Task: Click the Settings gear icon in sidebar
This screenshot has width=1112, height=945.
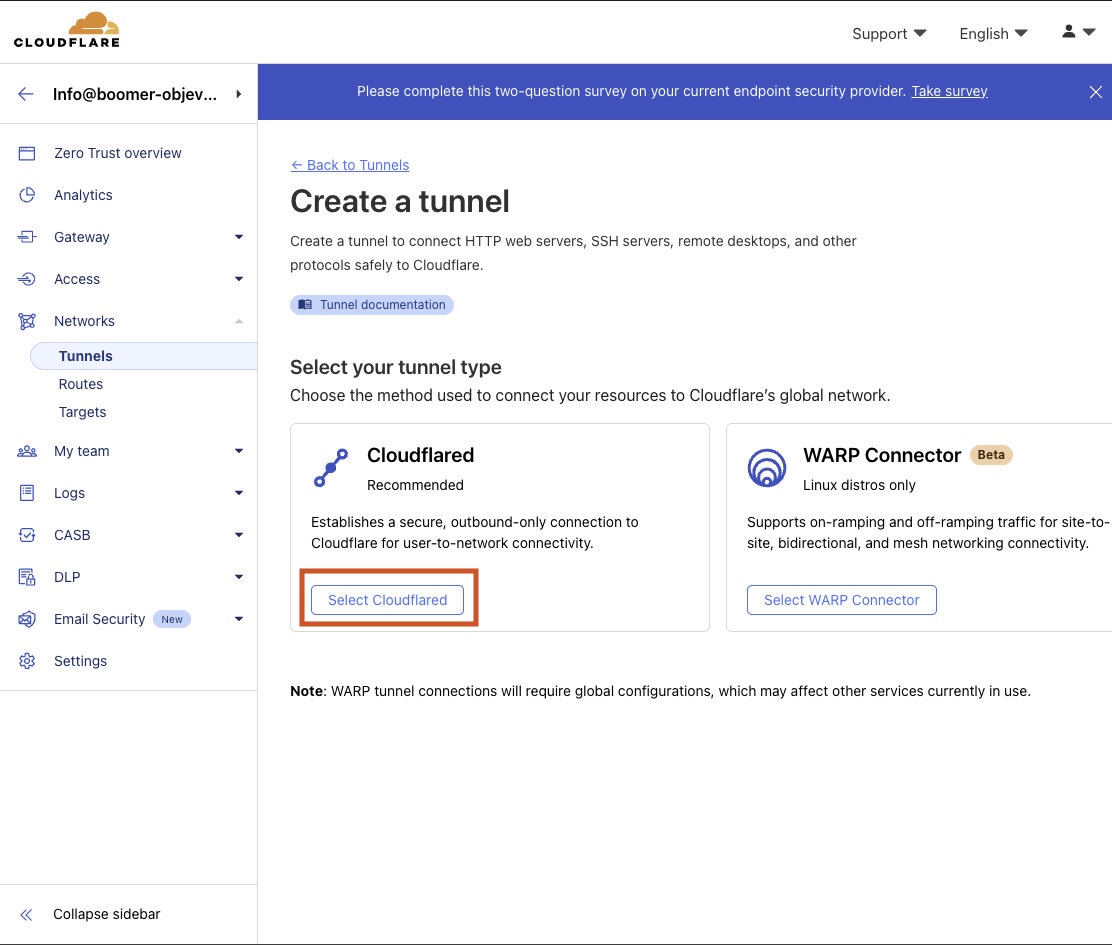Action: pos(27,661)
